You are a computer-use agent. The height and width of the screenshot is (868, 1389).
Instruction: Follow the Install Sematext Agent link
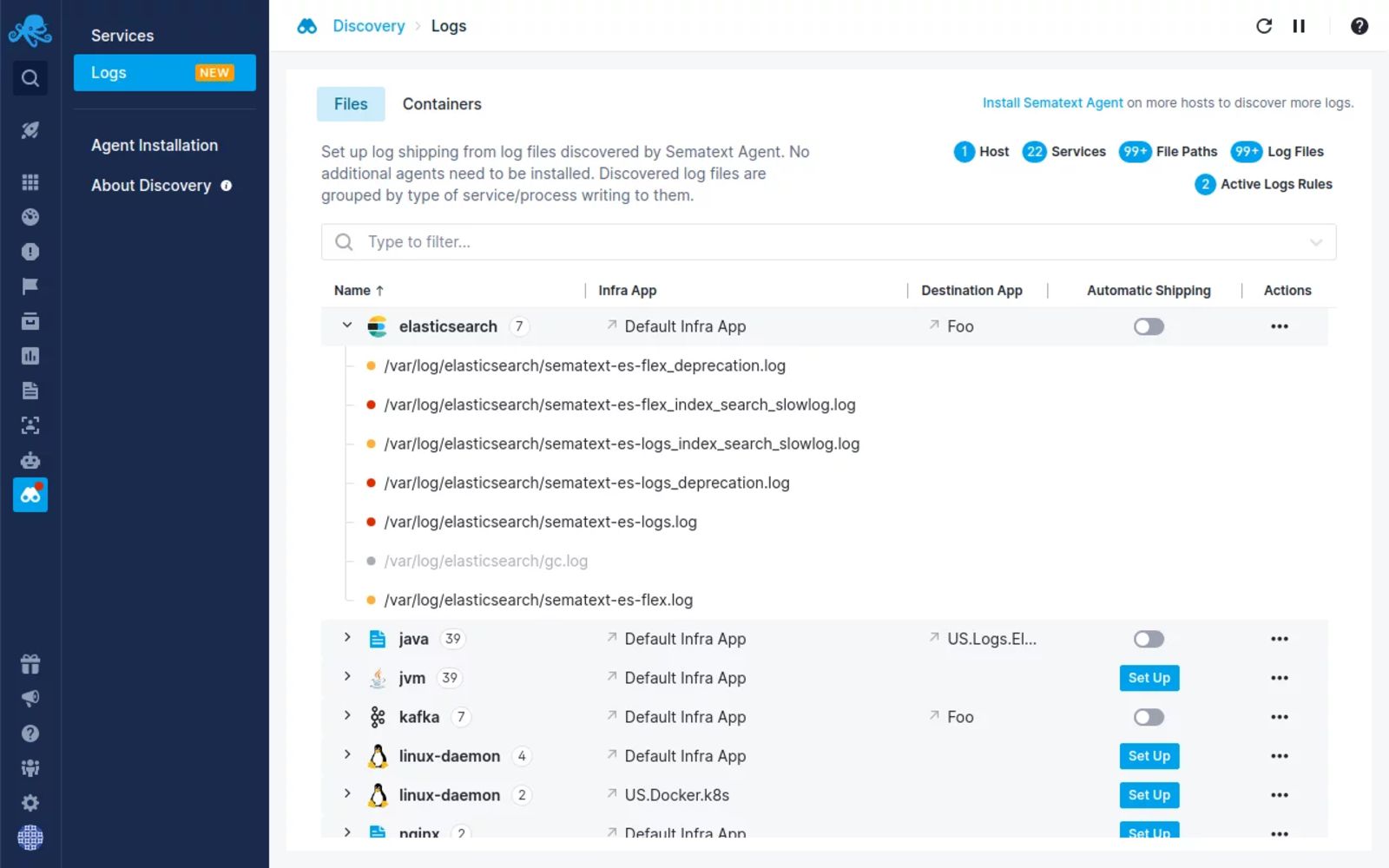click(1052, 102)
